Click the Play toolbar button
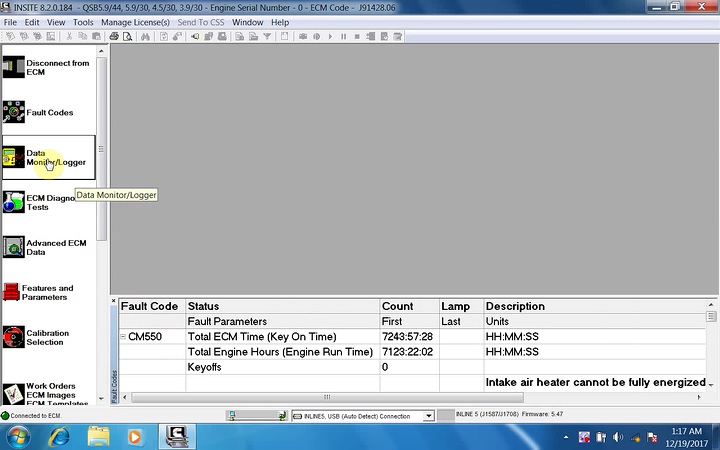The height and width of the screenshot is (450, 720). click(x=330, y=36)
